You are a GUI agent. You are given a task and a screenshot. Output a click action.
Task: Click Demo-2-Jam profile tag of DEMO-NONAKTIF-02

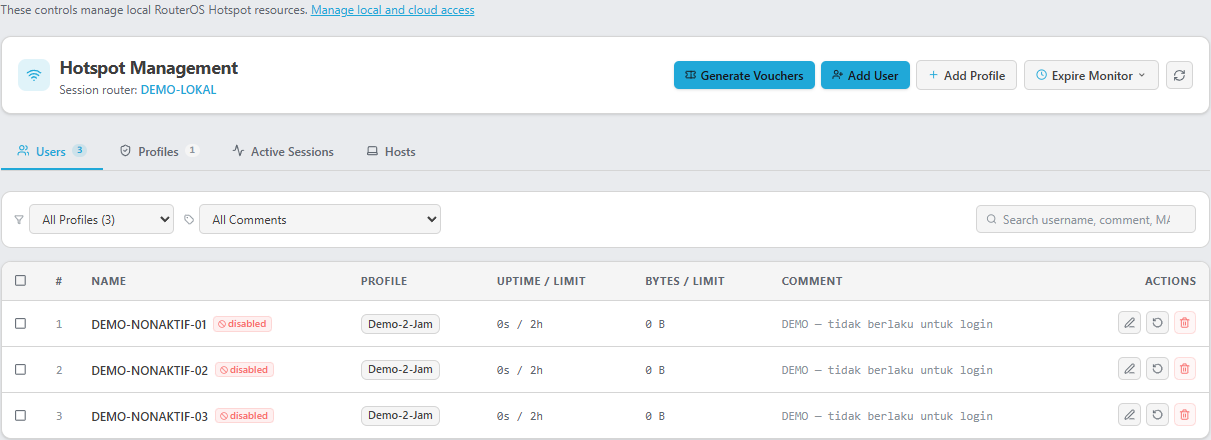tap(400, 370)
